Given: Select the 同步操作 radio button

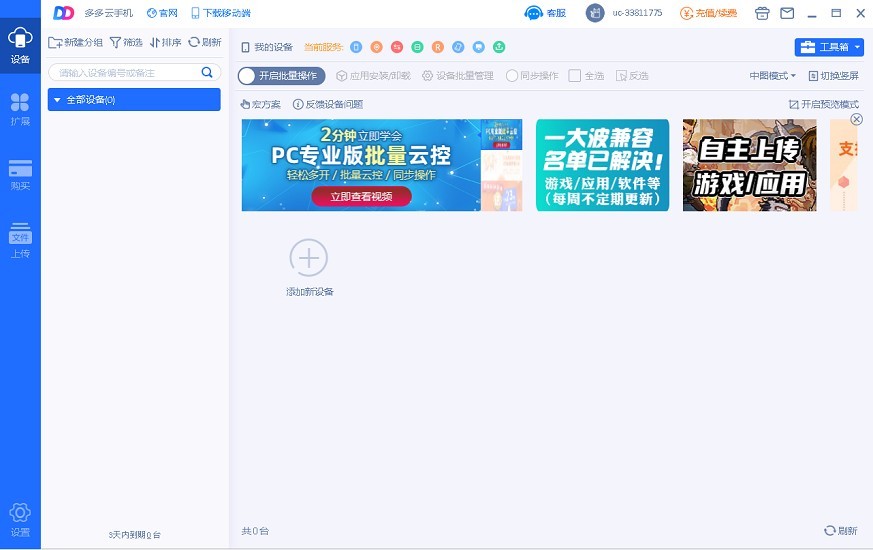Looking at the screenshot, I should tap(512, 76).
